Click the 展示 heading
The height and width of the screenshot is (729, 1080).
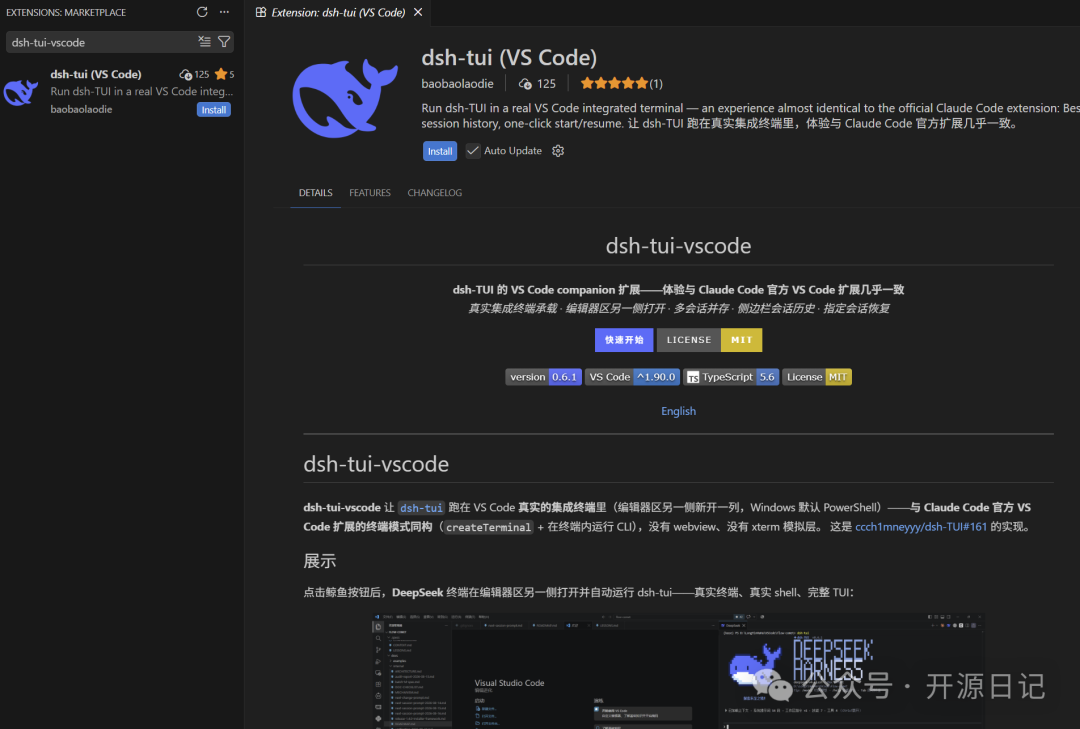tap(320, 561)
